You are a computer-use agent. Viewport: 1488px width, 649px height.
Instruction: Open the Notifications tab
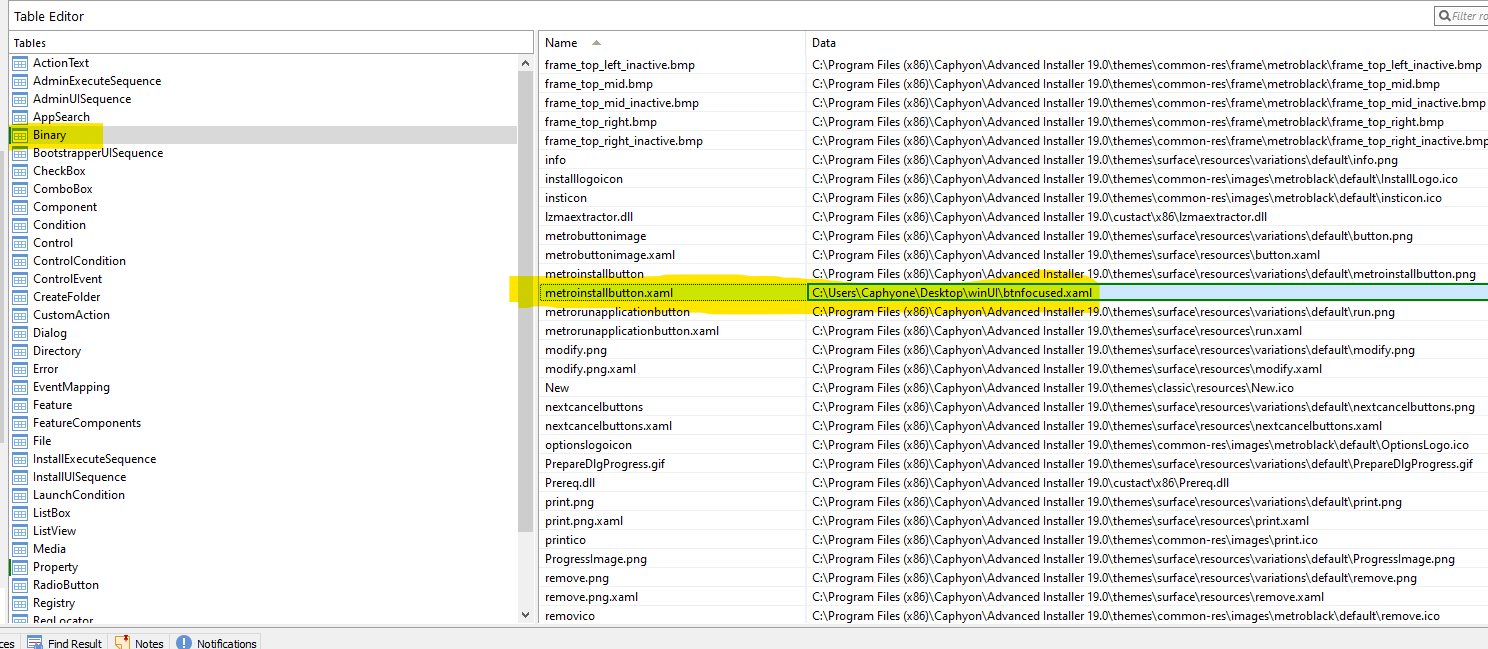[x=226, y=643]
